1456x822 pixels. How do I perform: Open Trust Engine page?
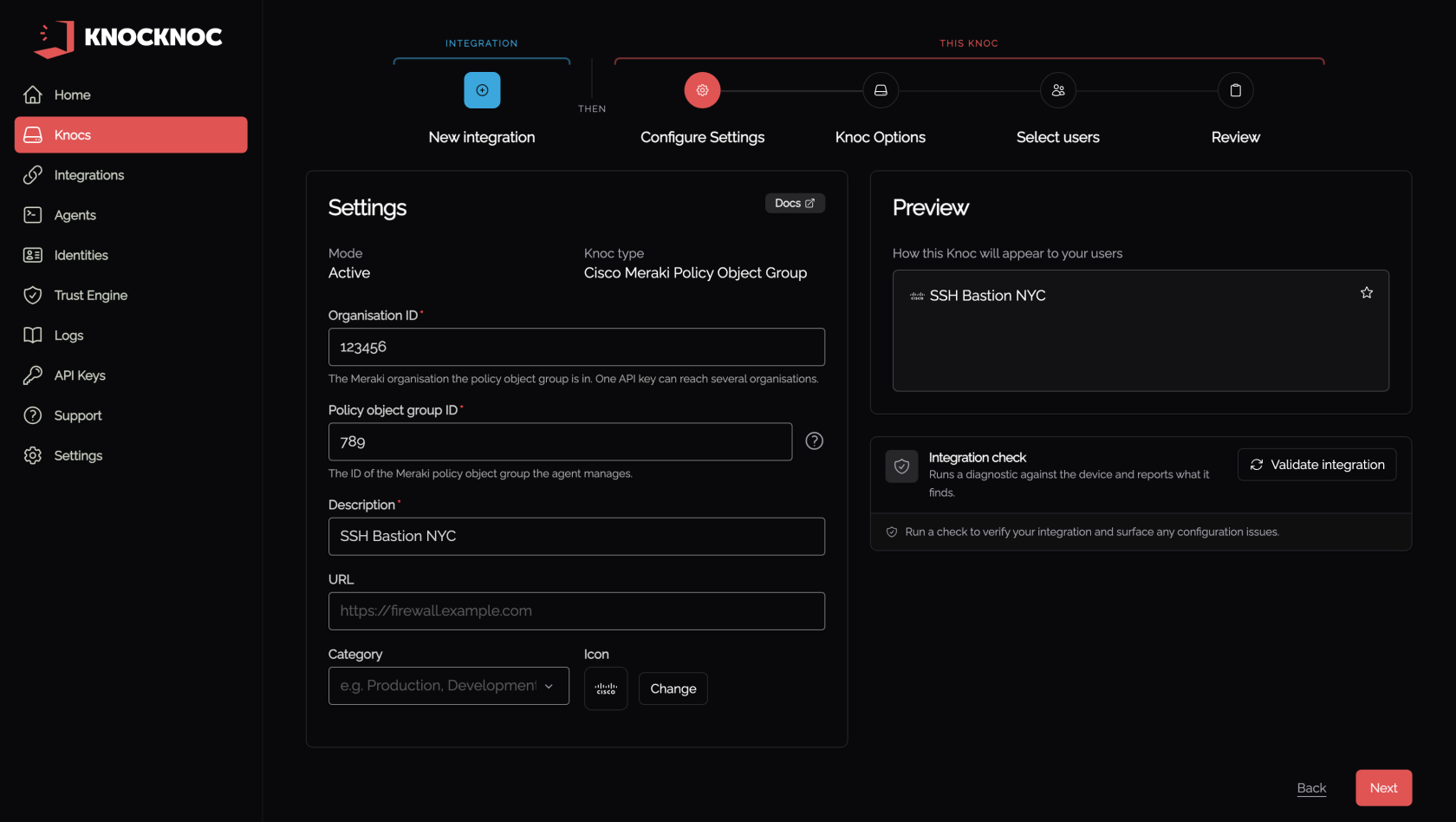[x=131, y=295]
